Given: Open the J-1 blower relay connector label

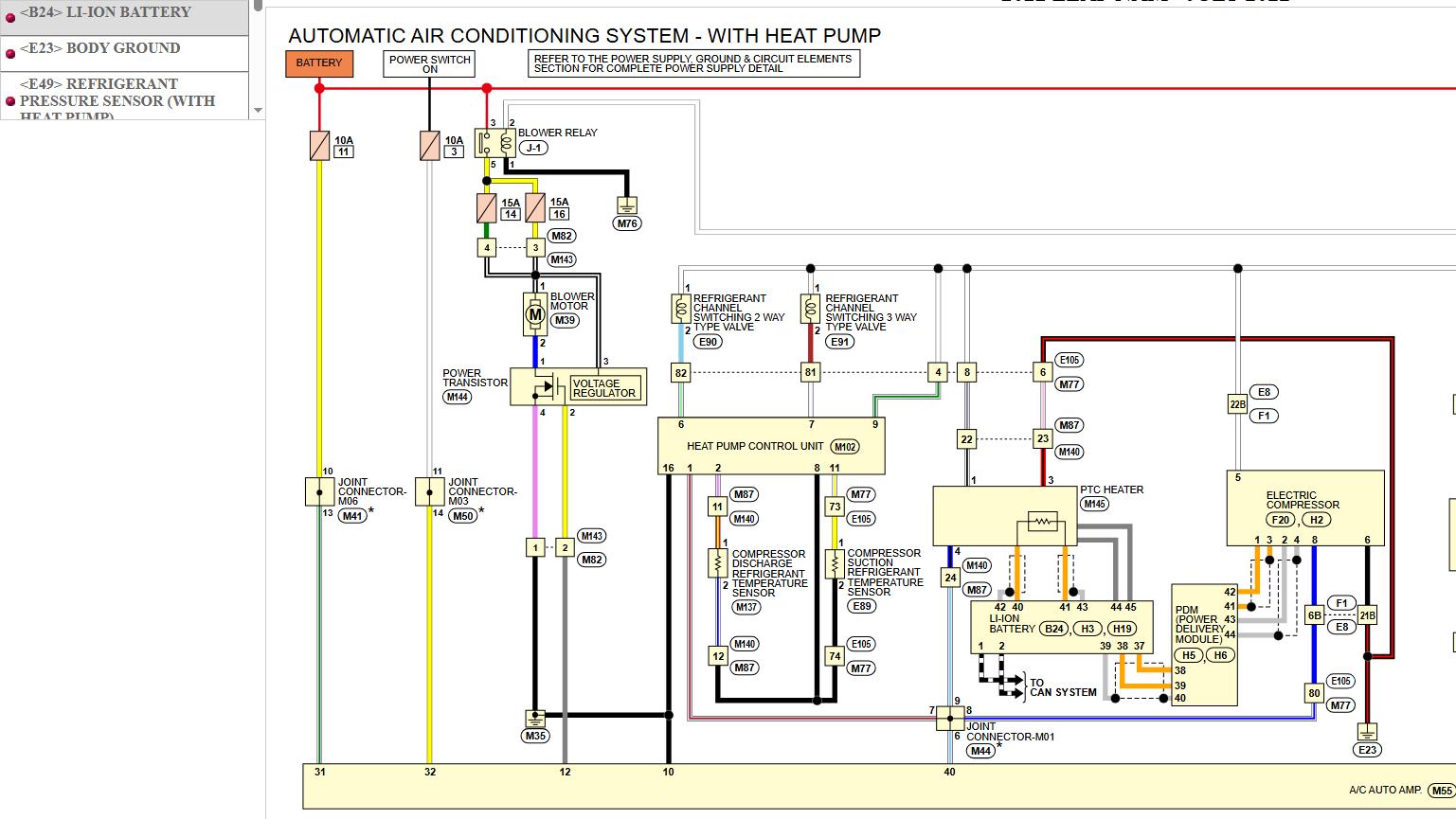Looking at the screenshot, I should 534,148.
